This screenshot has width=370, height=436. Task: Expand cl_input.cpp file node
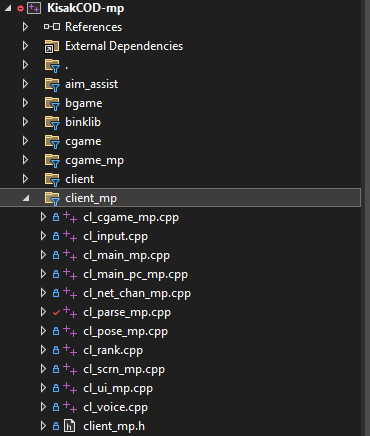click(43, 236)
